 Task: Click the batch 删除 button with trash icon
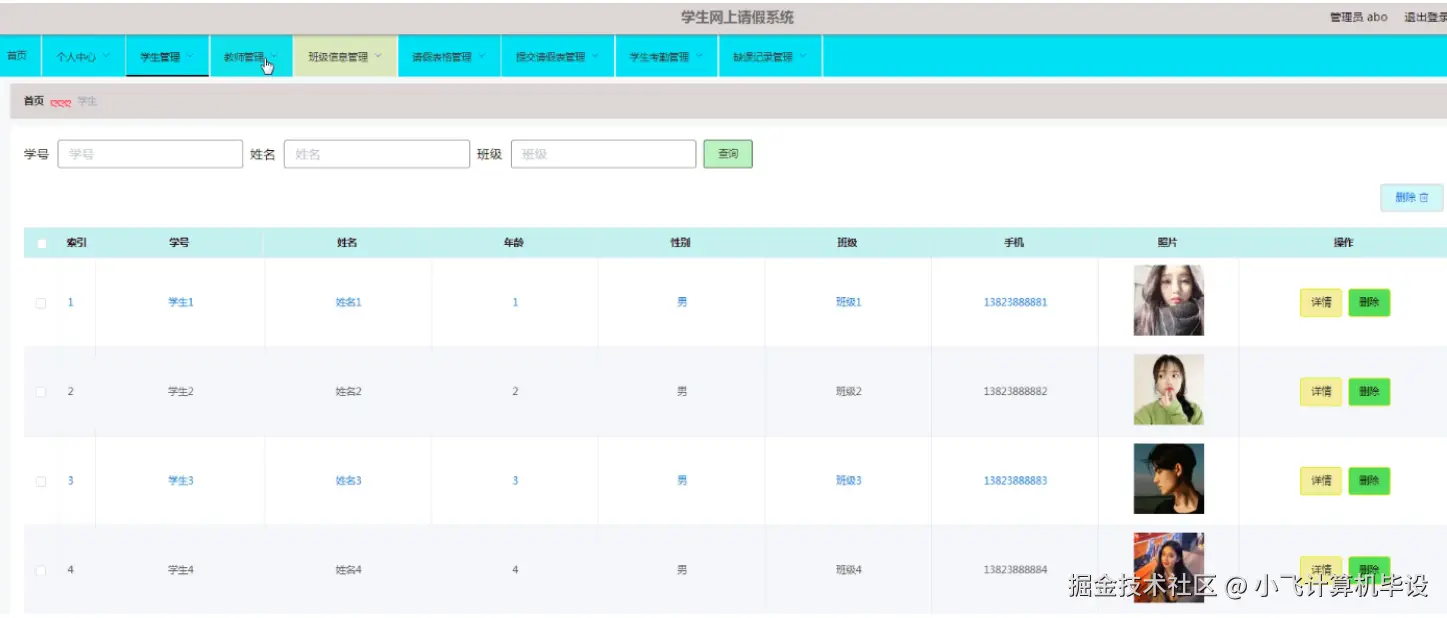[x=1411, y=198]
